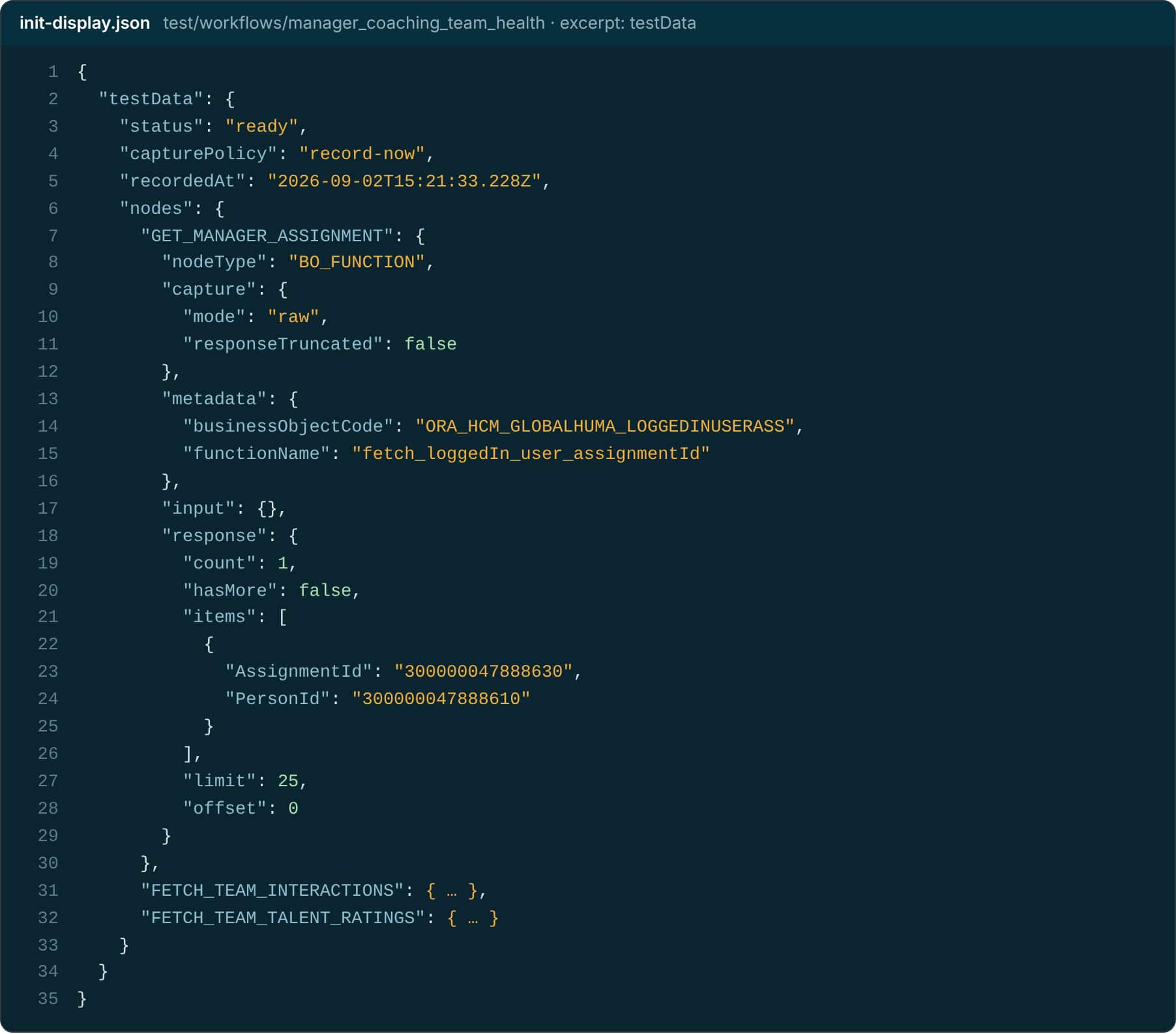The width and height of the screenshot is (1176, 1034).
Task: Click the hasMore false value
Action: [x=325, y=591]
